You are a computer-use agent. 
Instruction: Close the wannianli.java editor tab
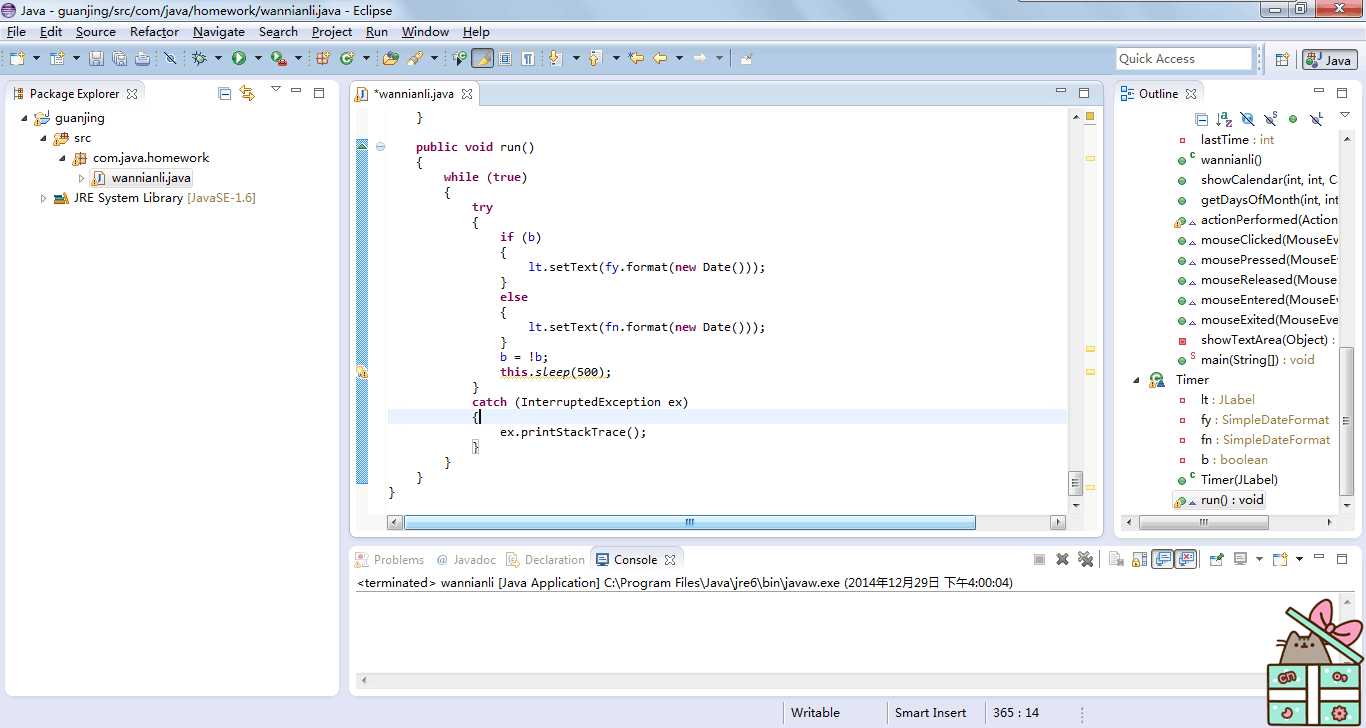pyautogui.click(x=467, y=94)
